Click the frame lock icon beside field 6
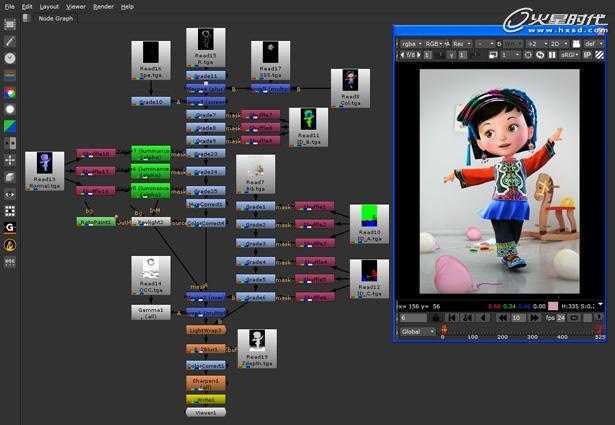Image resolution: width=615 pixels, height=425 pixels. (435, 318)
